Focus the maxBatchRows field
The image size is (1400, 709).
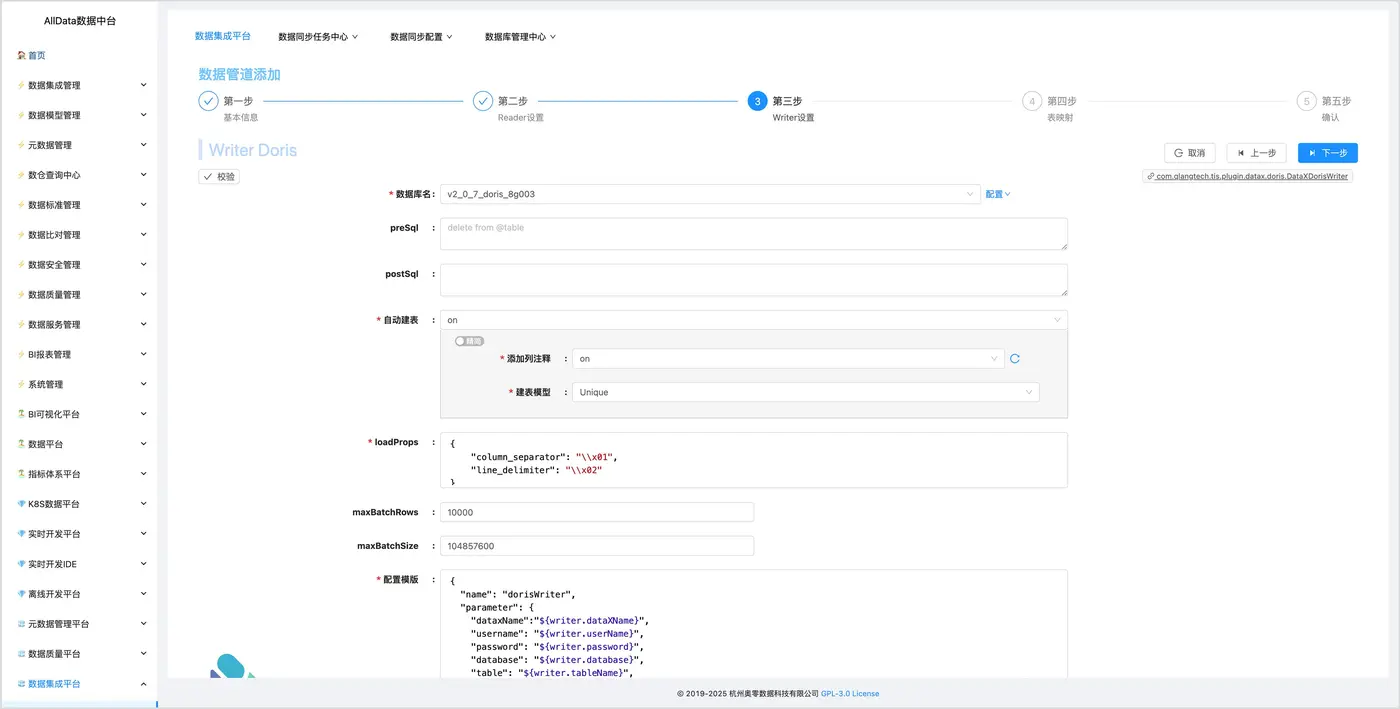tap(597, 512)
